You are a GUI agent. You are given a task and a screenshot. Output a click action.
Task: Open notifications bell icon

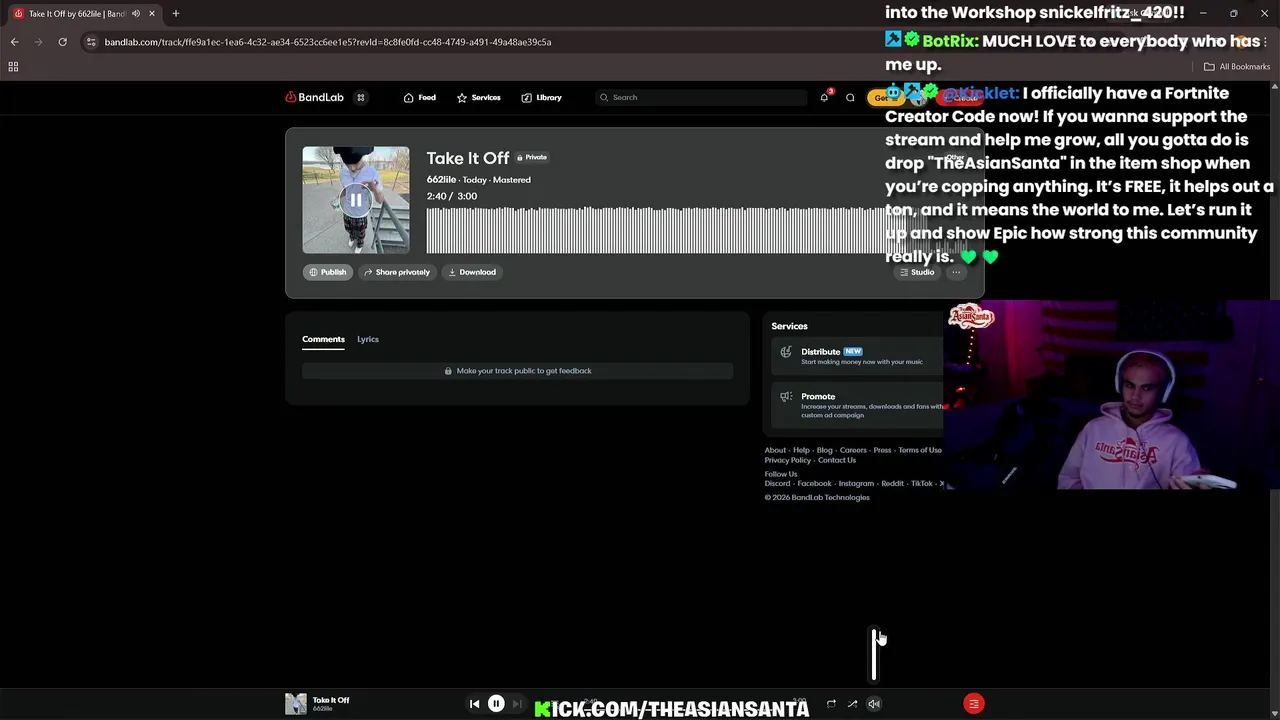tap(824, 97)
